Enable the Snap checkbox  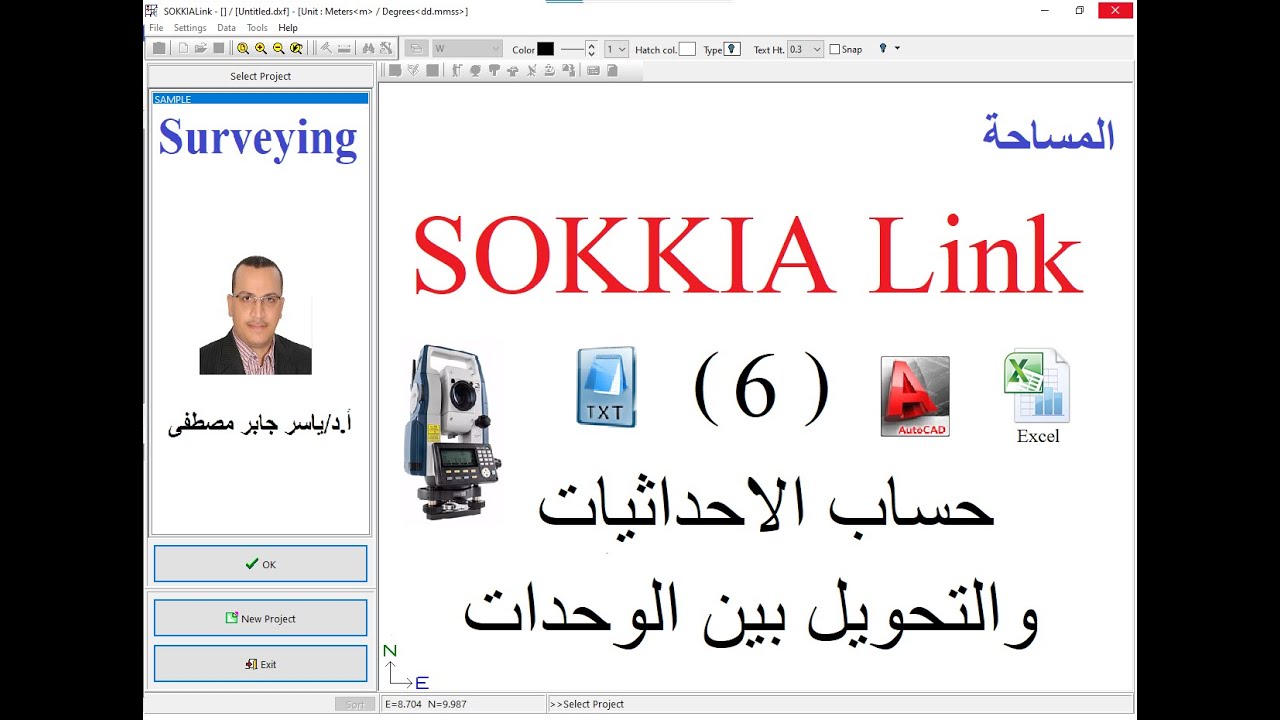[835, 49]
